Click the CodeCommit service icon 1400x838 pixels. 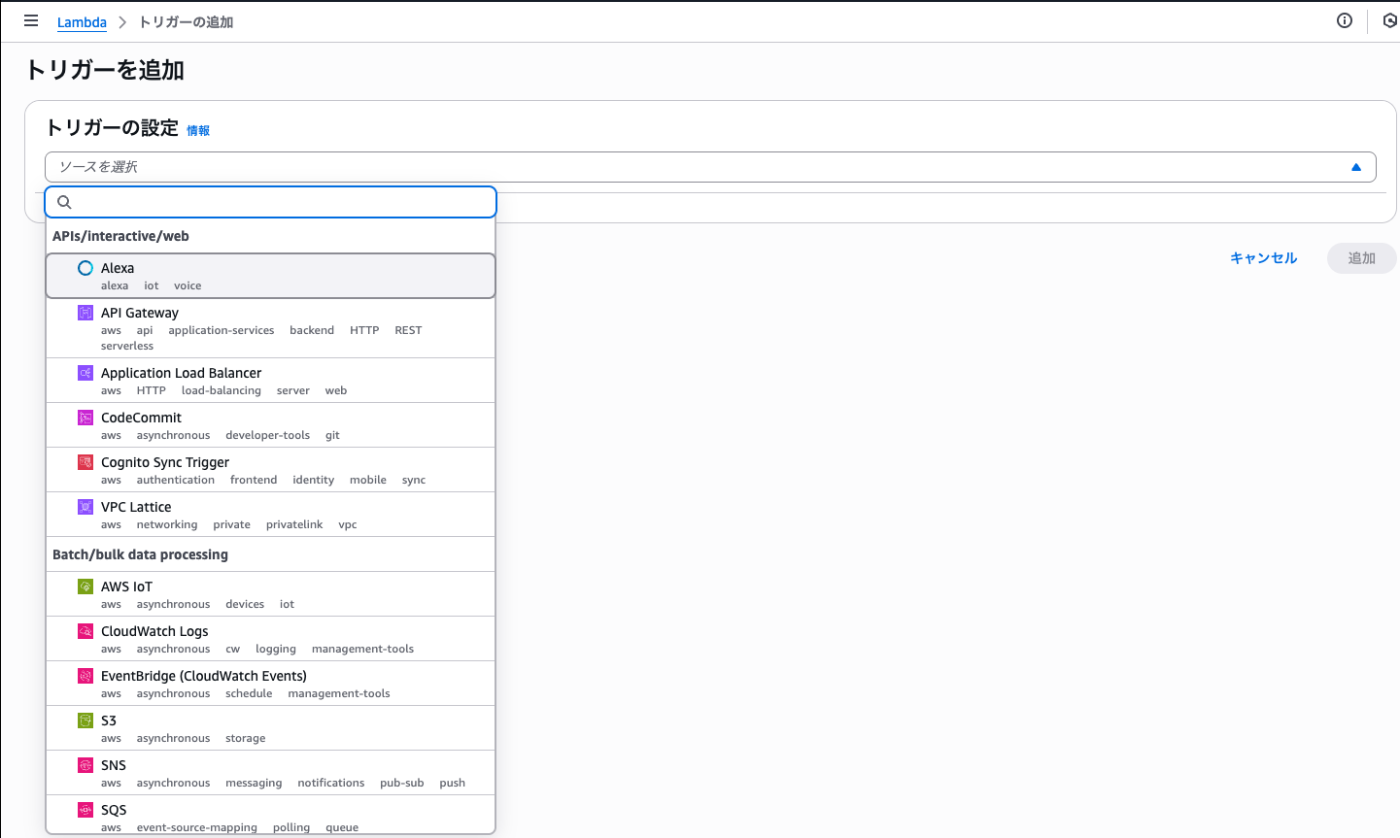tap(86, 418)
